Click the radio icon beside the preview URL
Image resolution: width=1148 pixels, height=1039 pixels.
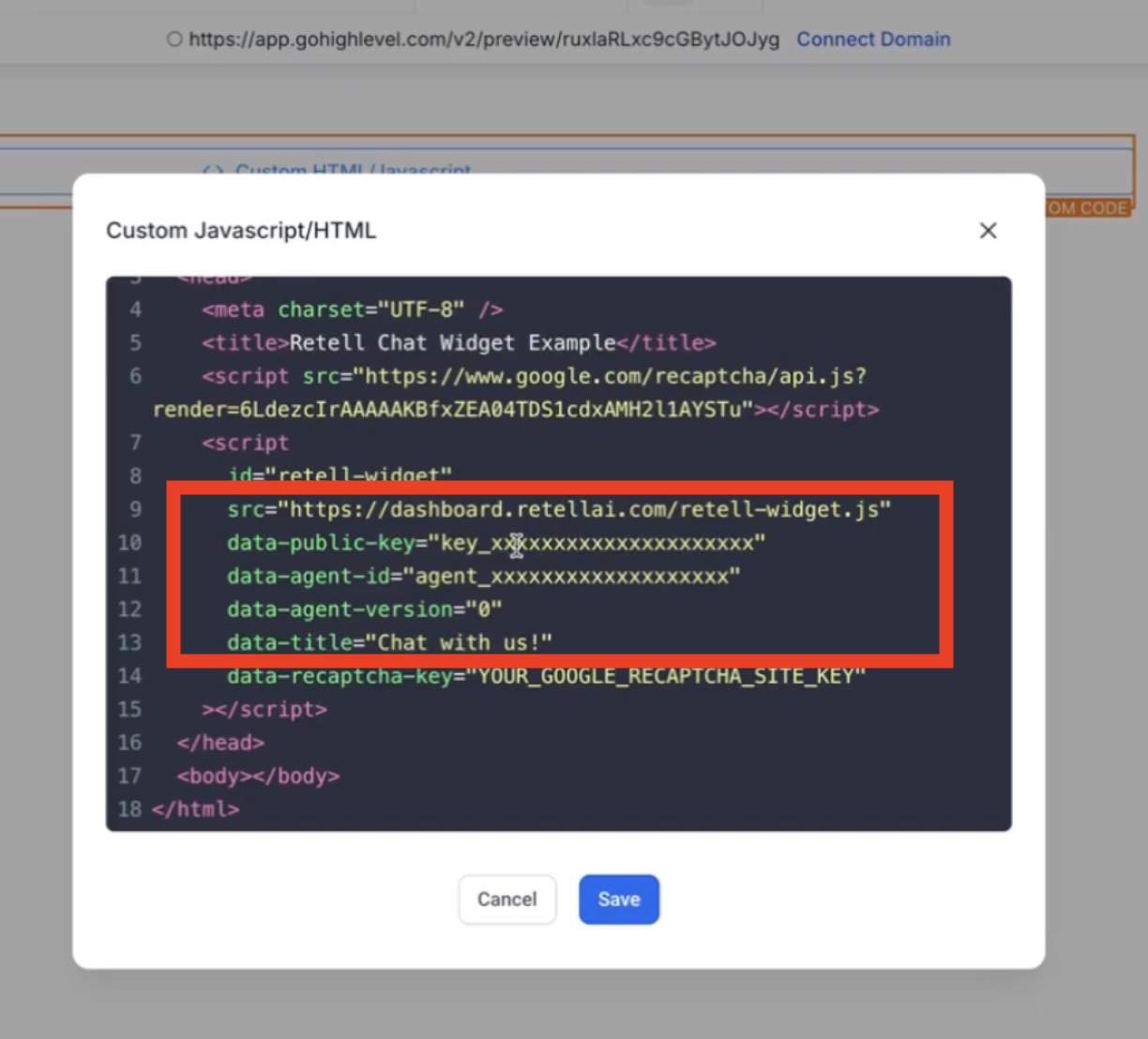[174, 39]
